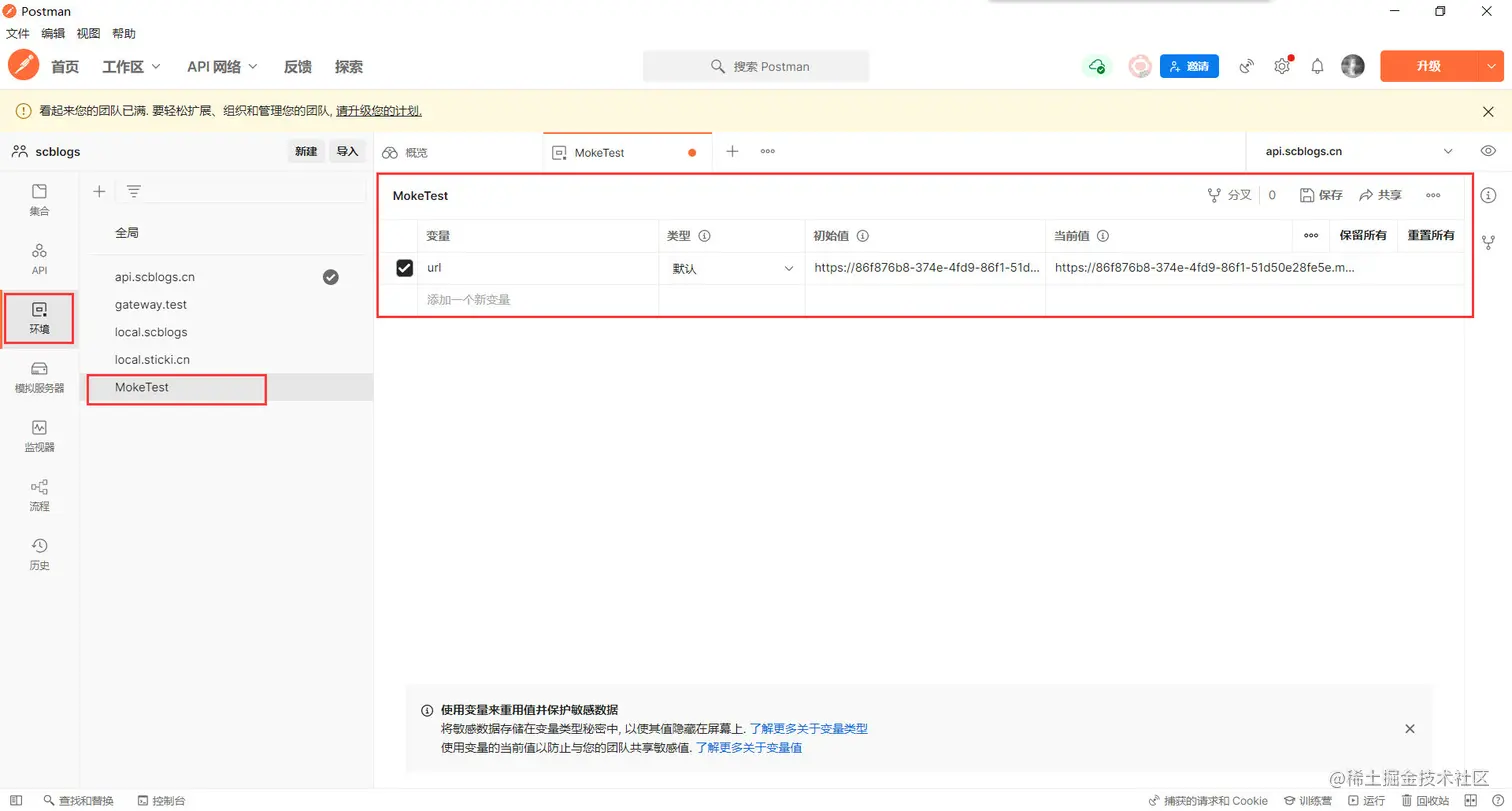Open the tab bar three-dot options
The image size is (1512, 811).
(768, 151)
